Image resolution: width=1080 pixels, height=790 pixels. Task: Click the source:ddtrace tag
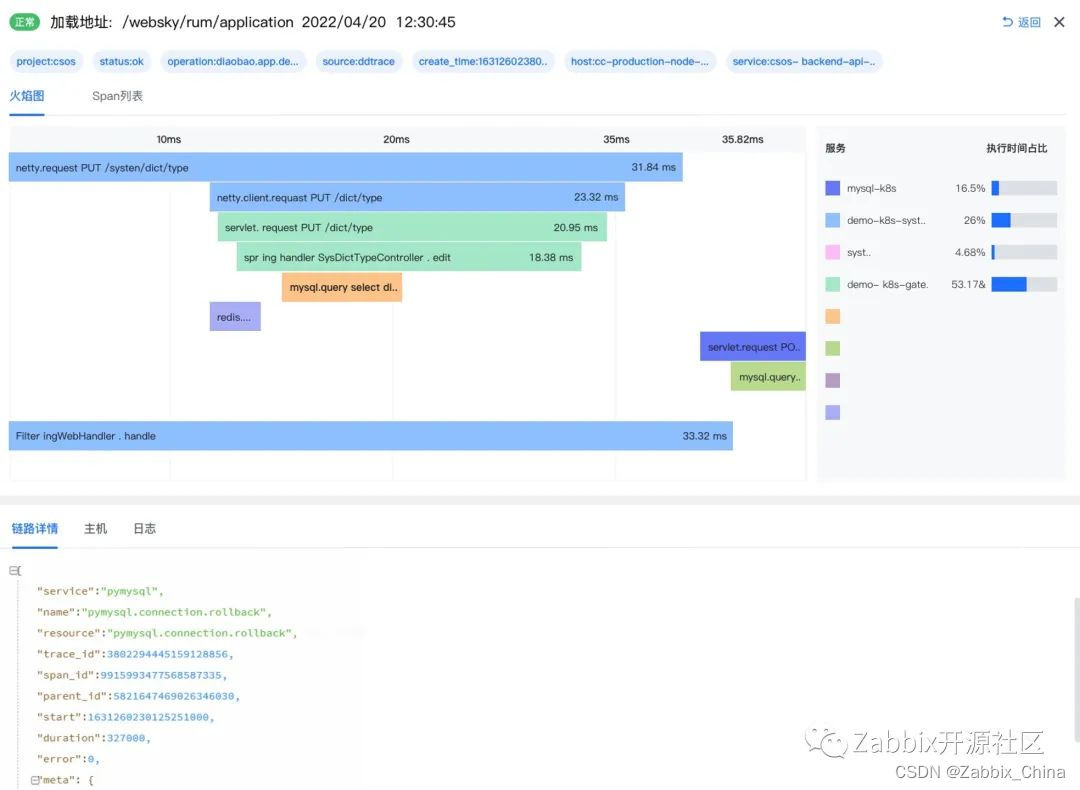(359, 61)
